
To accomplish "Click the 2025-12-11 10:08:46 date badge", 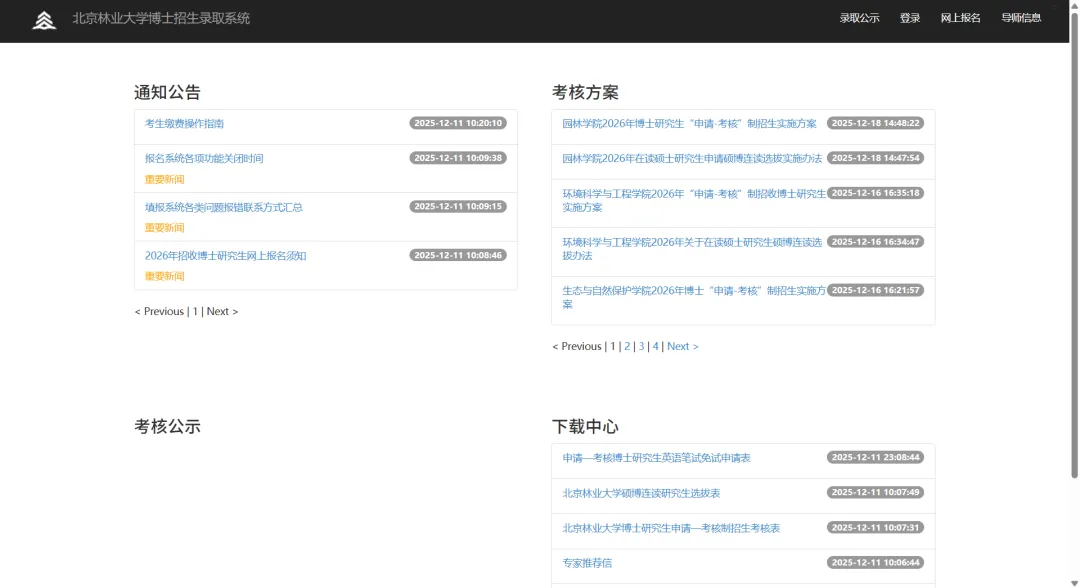I will (458, 255).
